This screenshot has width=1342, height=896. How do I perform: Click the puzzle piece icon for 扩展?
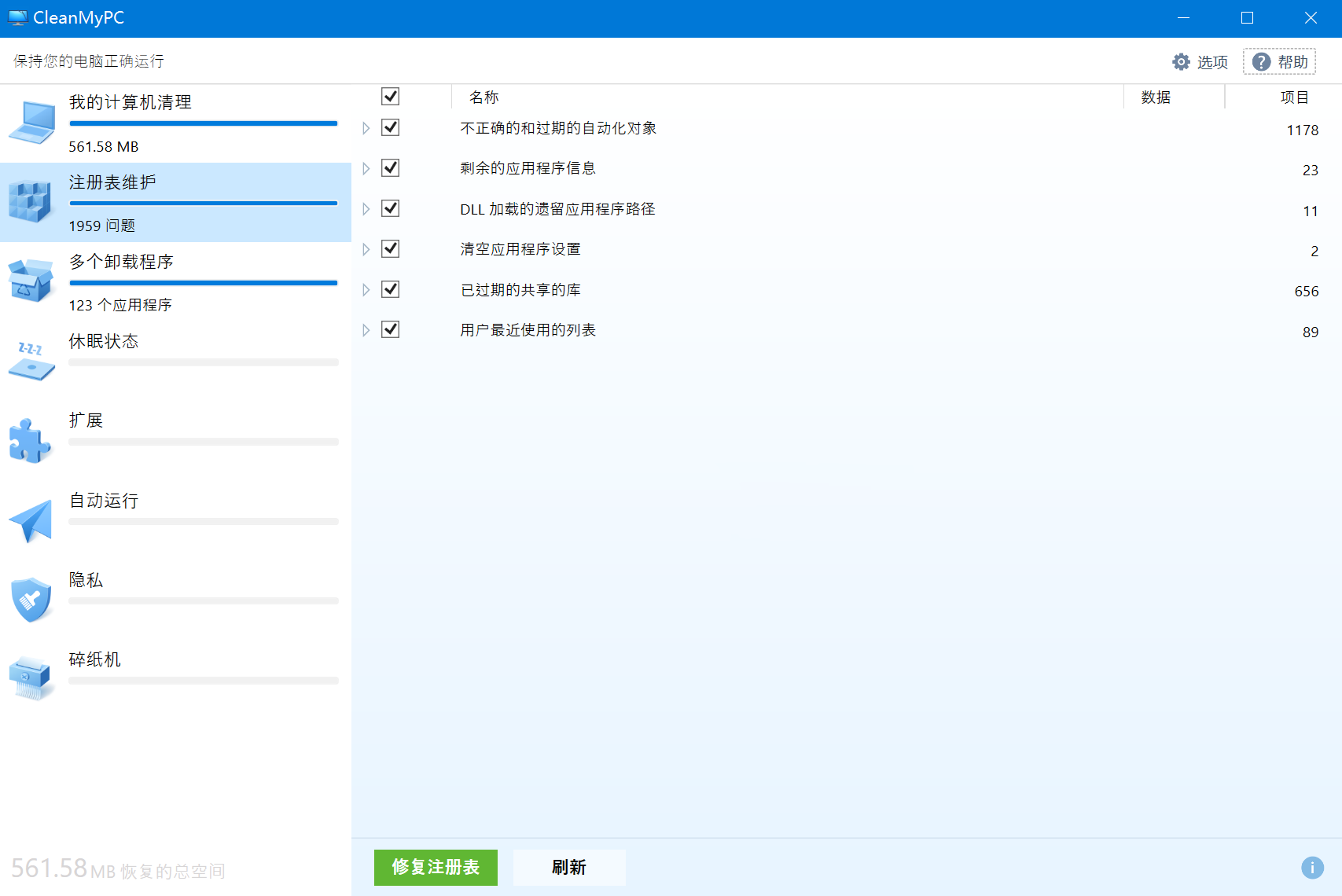pyautogui.click(x=30, y=440)
